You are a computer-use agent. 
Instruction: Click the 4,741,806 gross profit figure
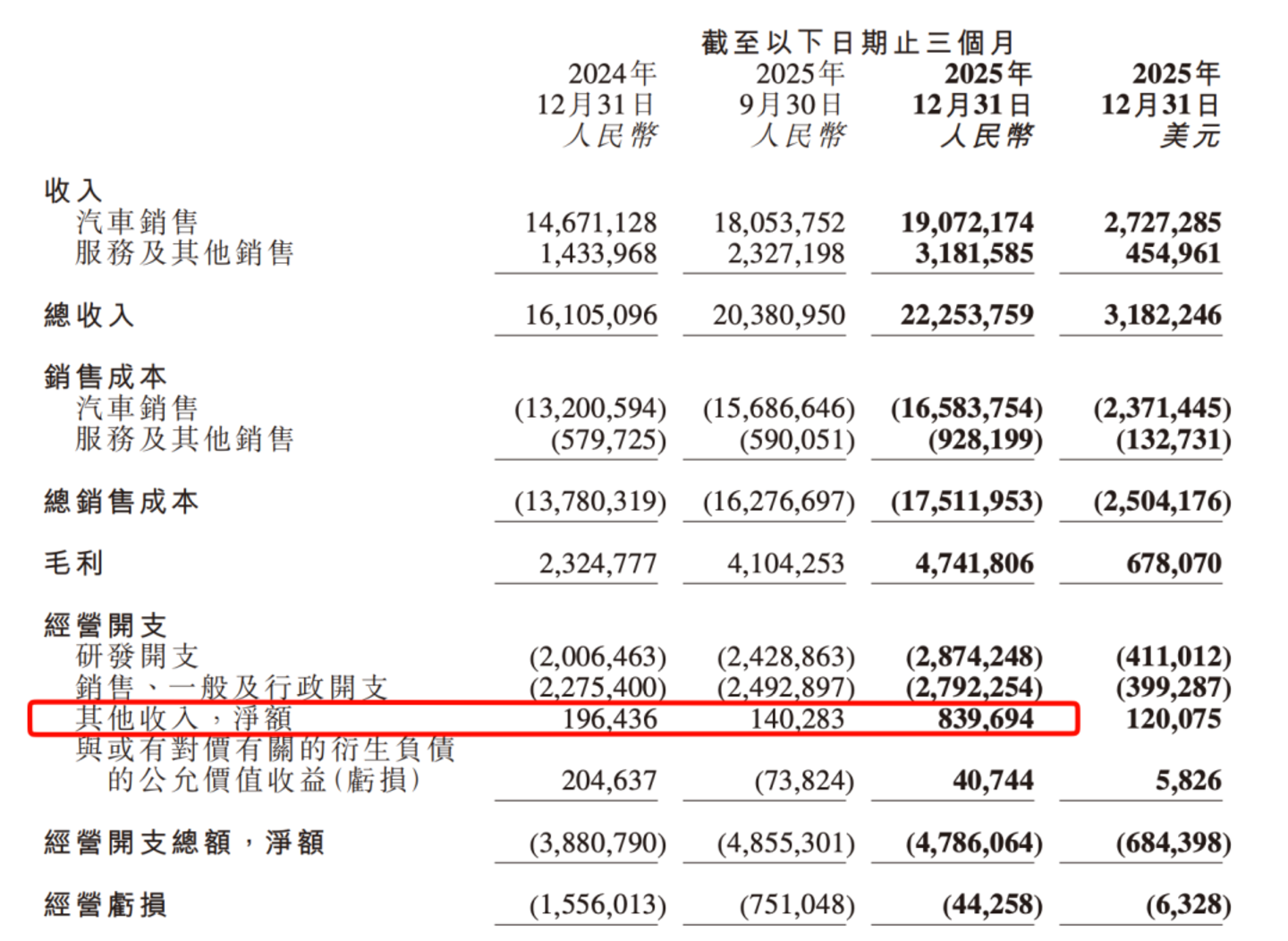(974, 563)
